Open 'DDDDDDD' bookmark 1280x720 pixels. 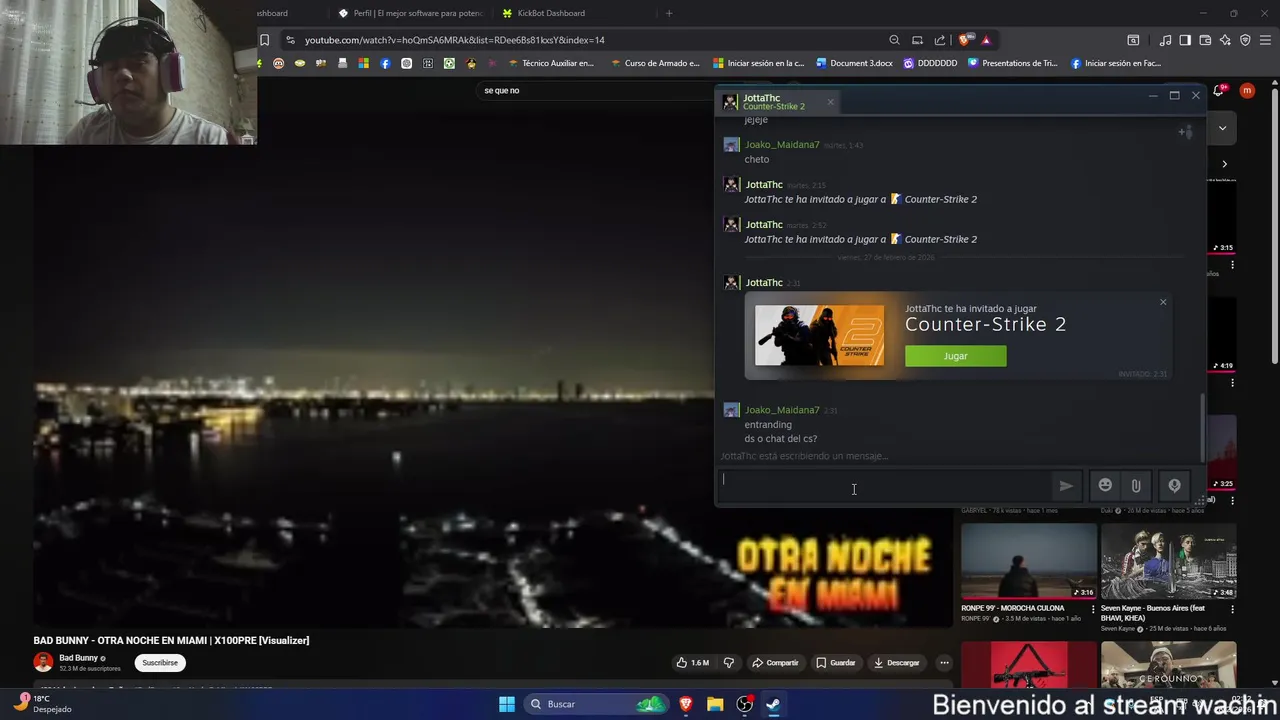coord(930,63)
